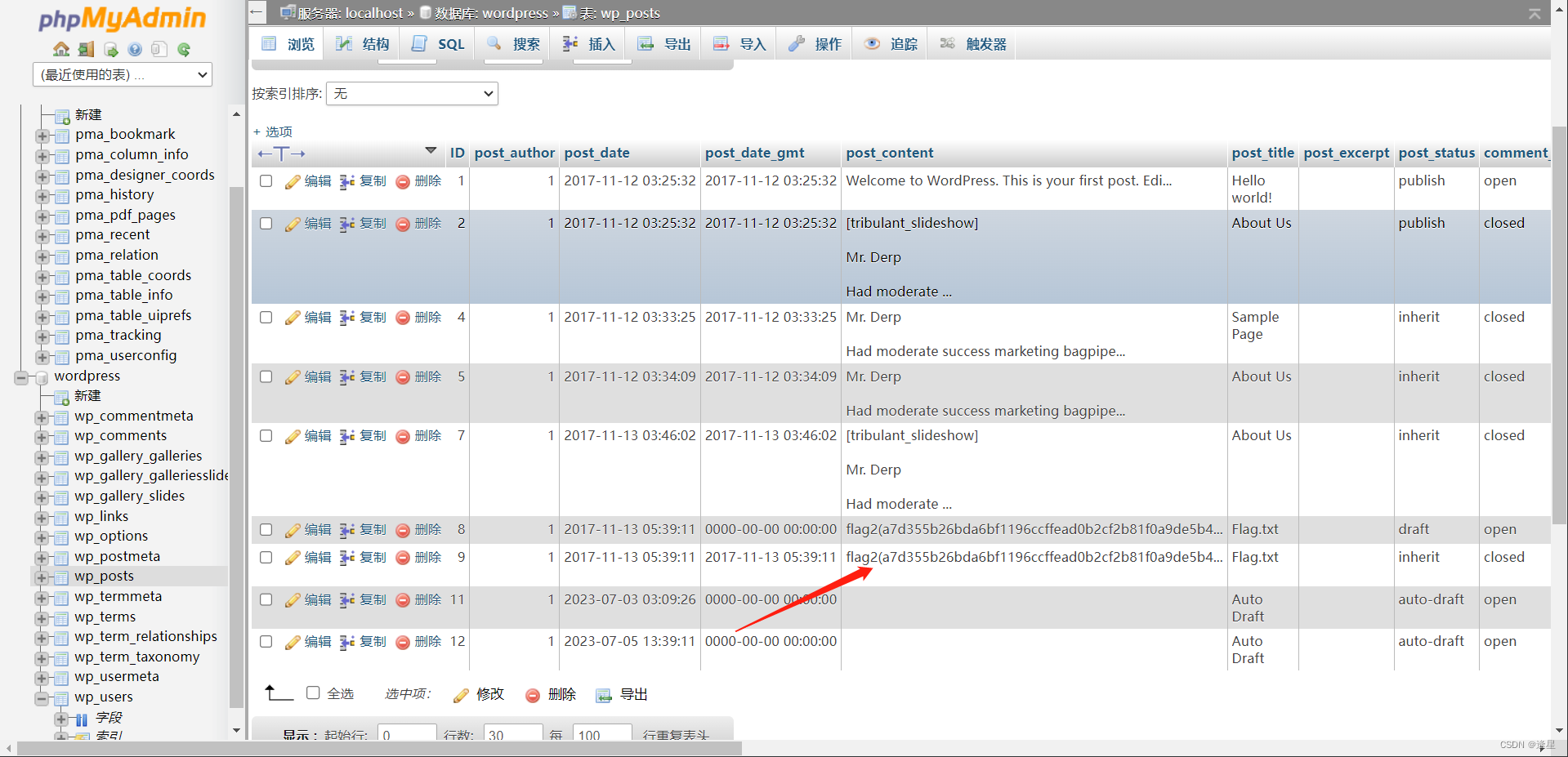The image size is (1568, 757).
Task: Check the row checkbox for ID 7
Action: [x=266, y=435]
